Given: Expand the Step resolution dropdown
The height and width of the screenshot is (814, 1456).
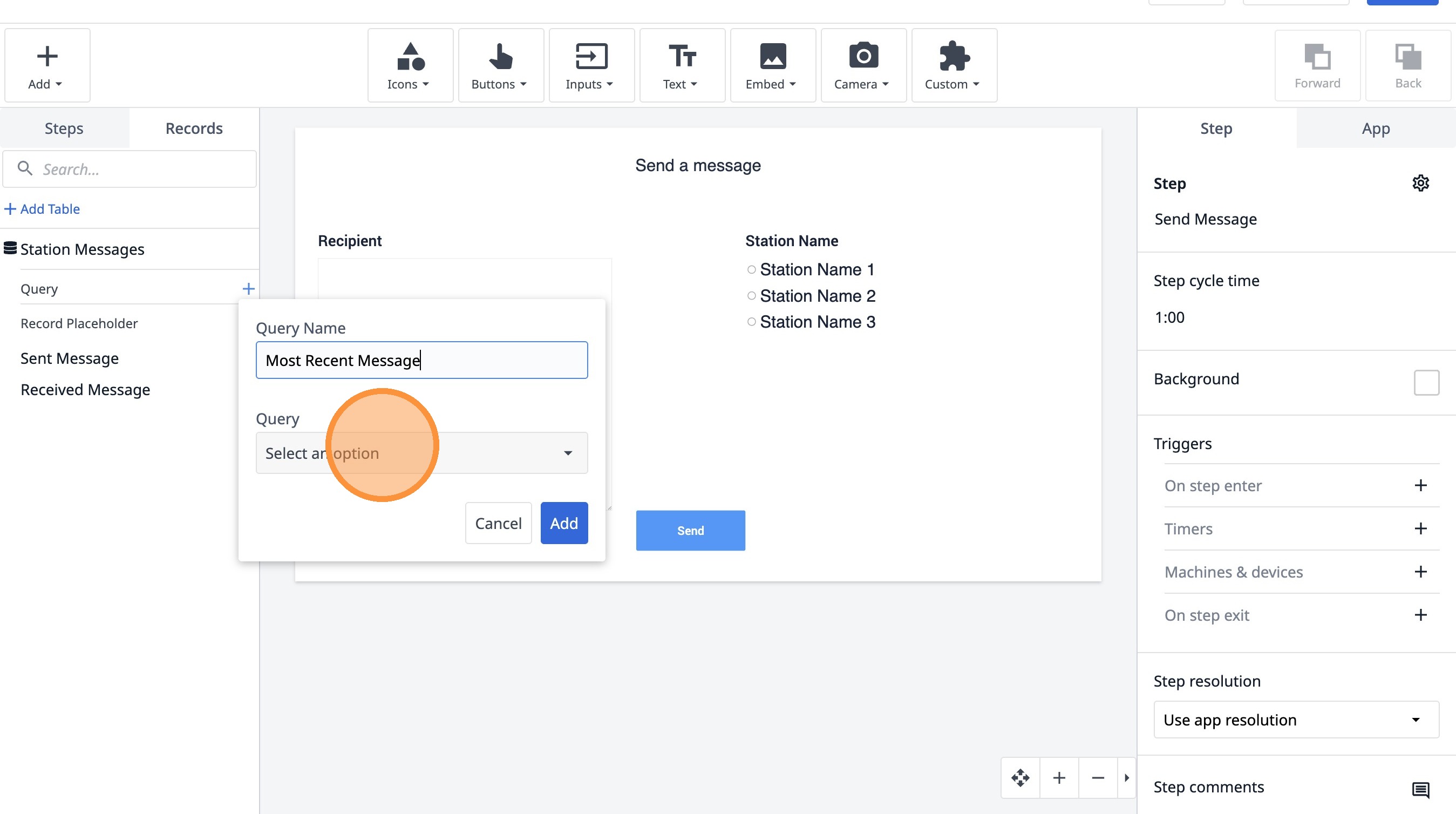Looking at the screenshot, I should click(1296, 720).
